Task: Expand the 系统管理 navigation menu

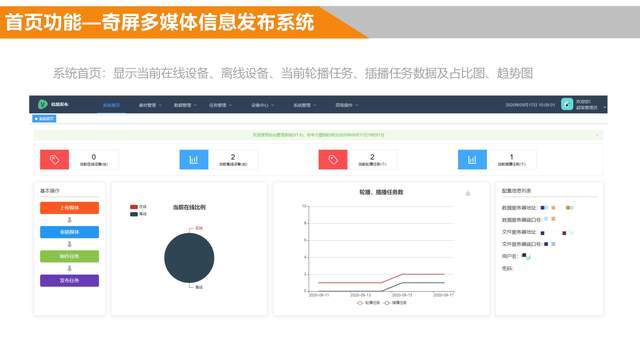Action: click(304, 105)
